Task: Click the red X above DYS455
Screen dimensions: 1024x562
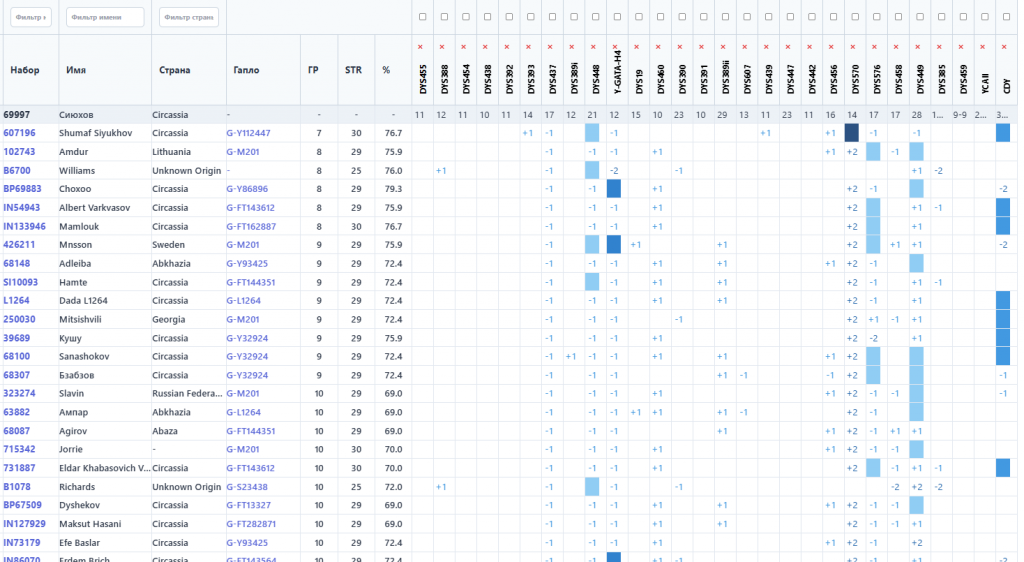Action: click(420, 47)
